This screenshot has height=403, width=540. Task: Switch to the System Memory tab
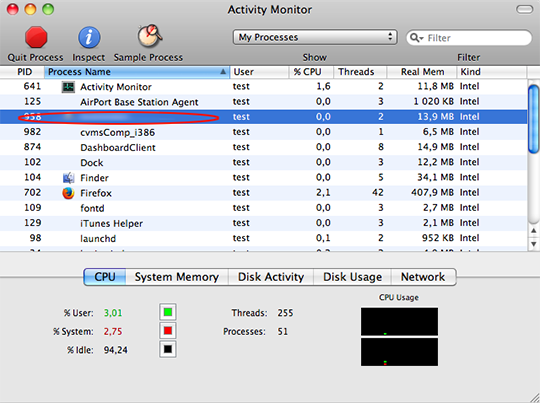click(x=177, y=277)
